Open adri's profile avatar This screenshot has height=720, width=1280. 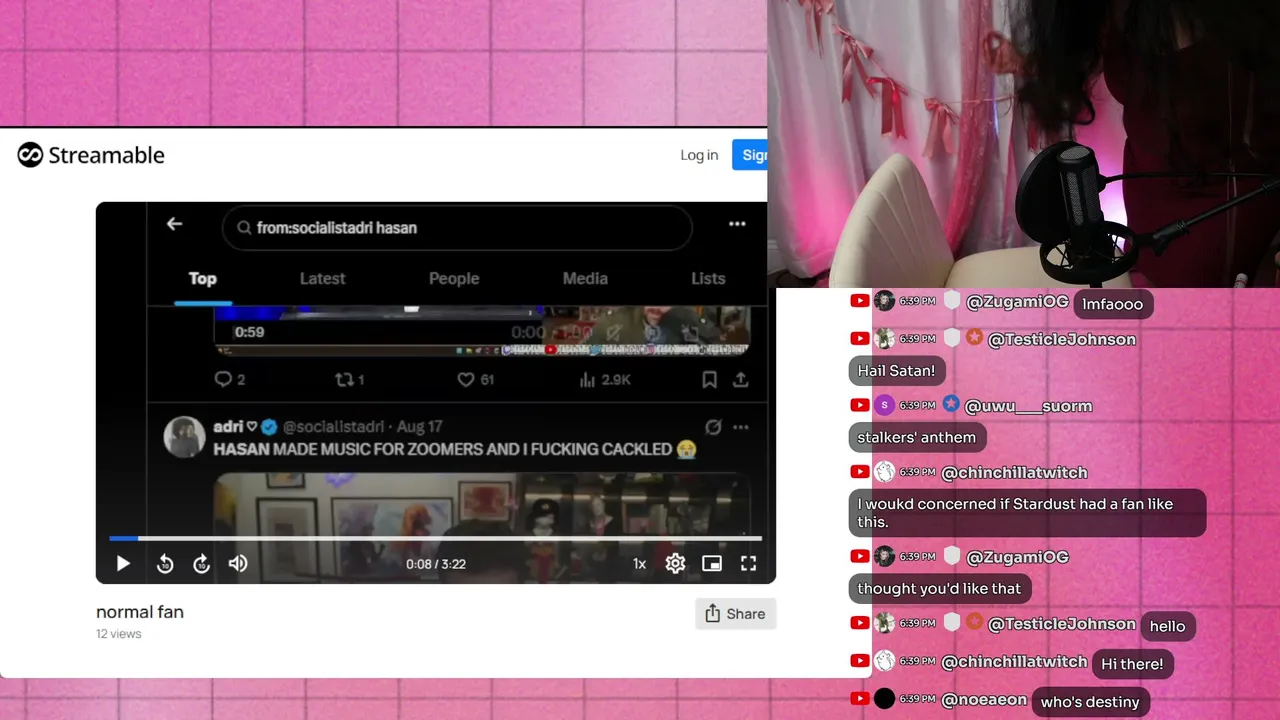pos(185,437)
